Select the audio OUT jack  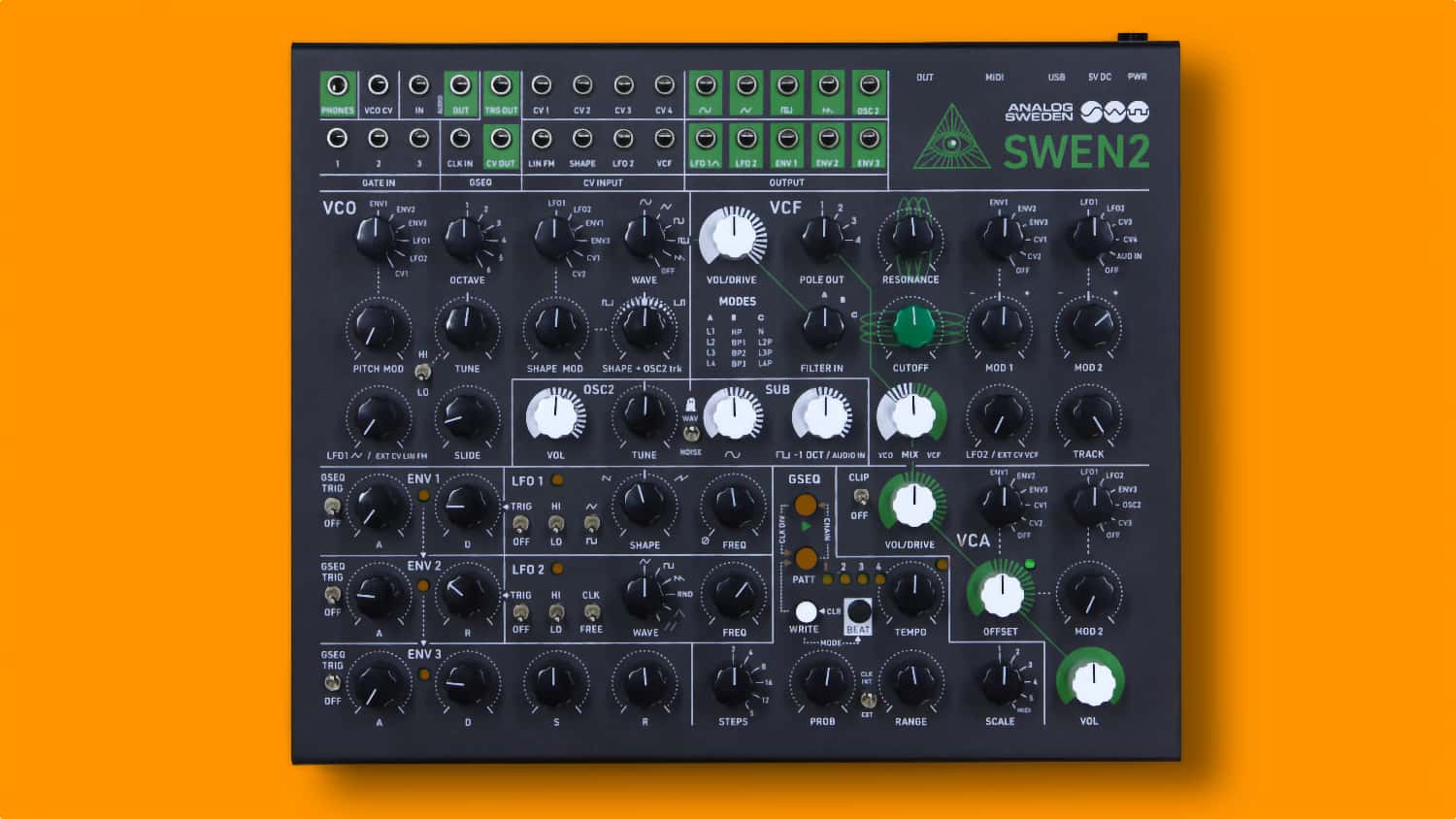pos(461,85)
